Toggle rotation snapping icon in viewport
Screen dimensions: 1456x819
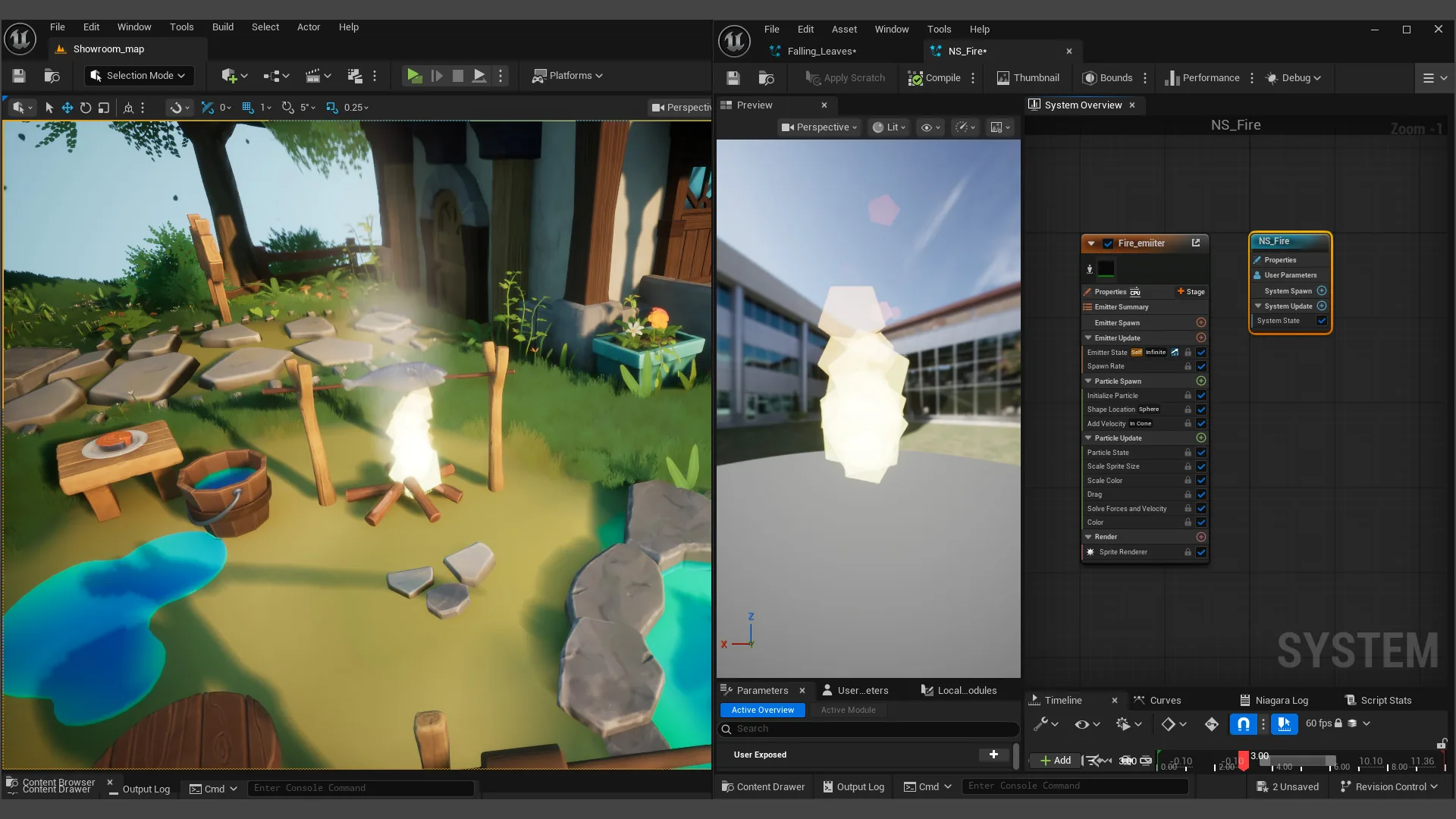click(287, 108)
